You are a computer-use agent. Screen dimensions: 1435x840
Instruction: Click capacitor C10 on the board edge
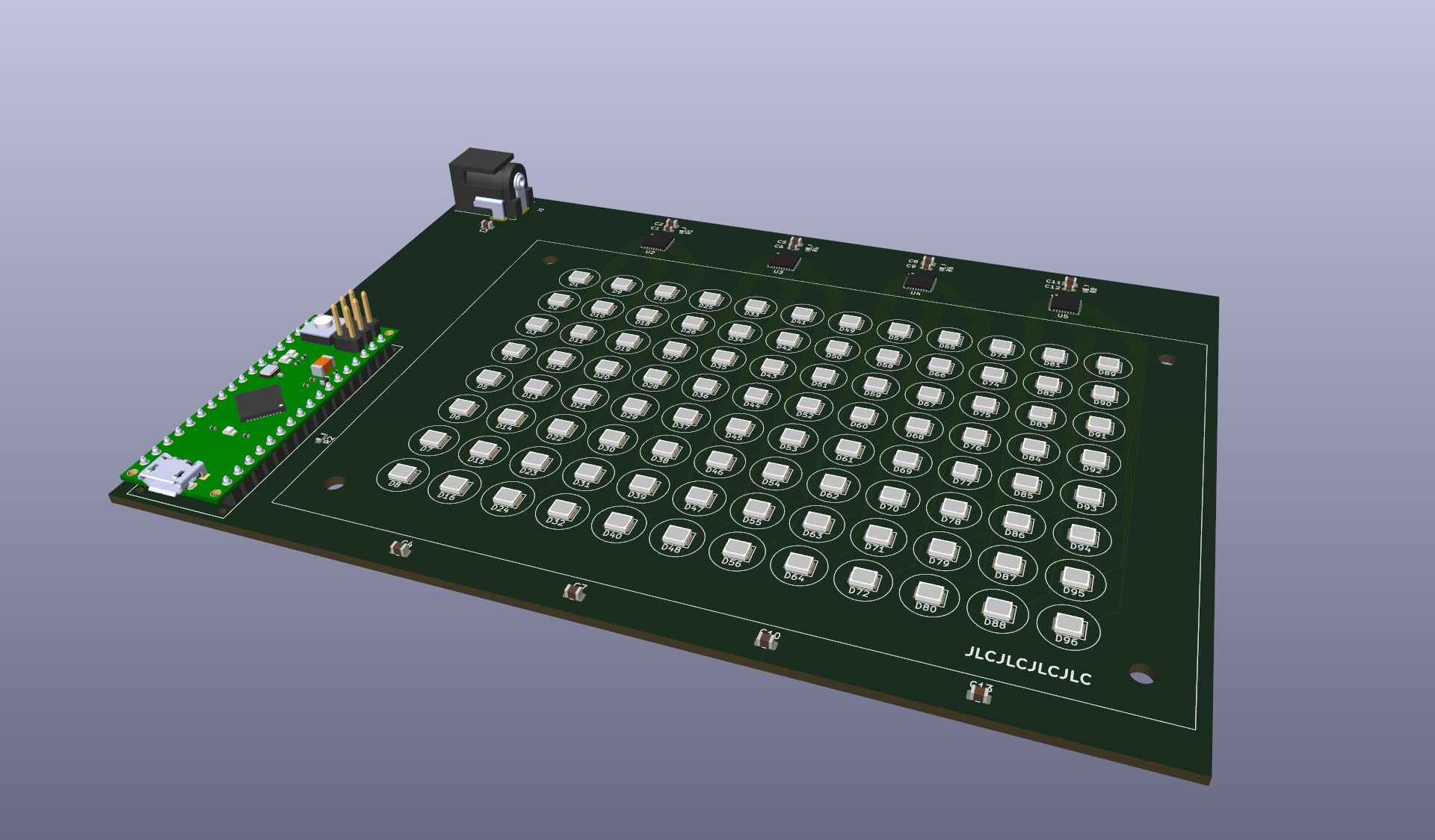pyautogui.click(x=766, y=640)
